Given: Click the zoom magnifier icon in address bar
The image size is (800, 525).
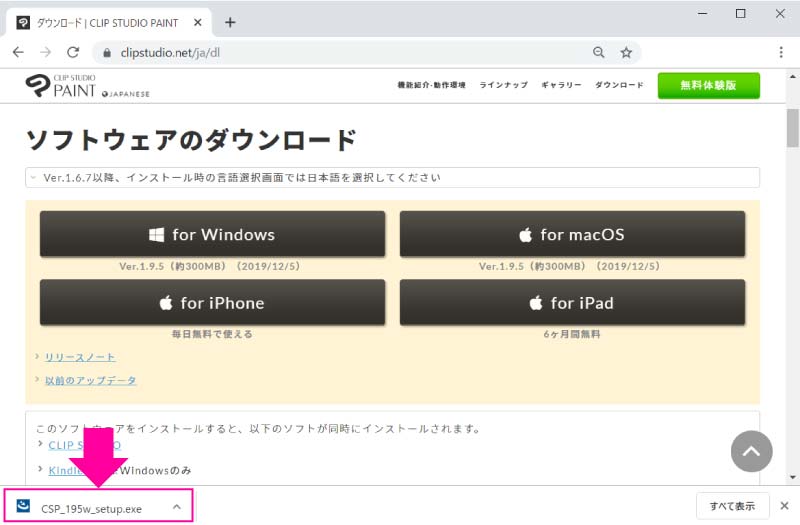Looking at the screenshot, I should pyautogui.click(x=598, y=52).
